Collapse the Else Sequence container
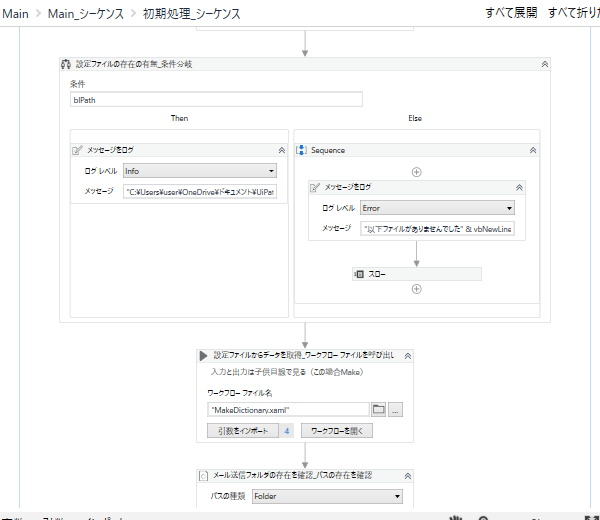 [x=533, y=150]
